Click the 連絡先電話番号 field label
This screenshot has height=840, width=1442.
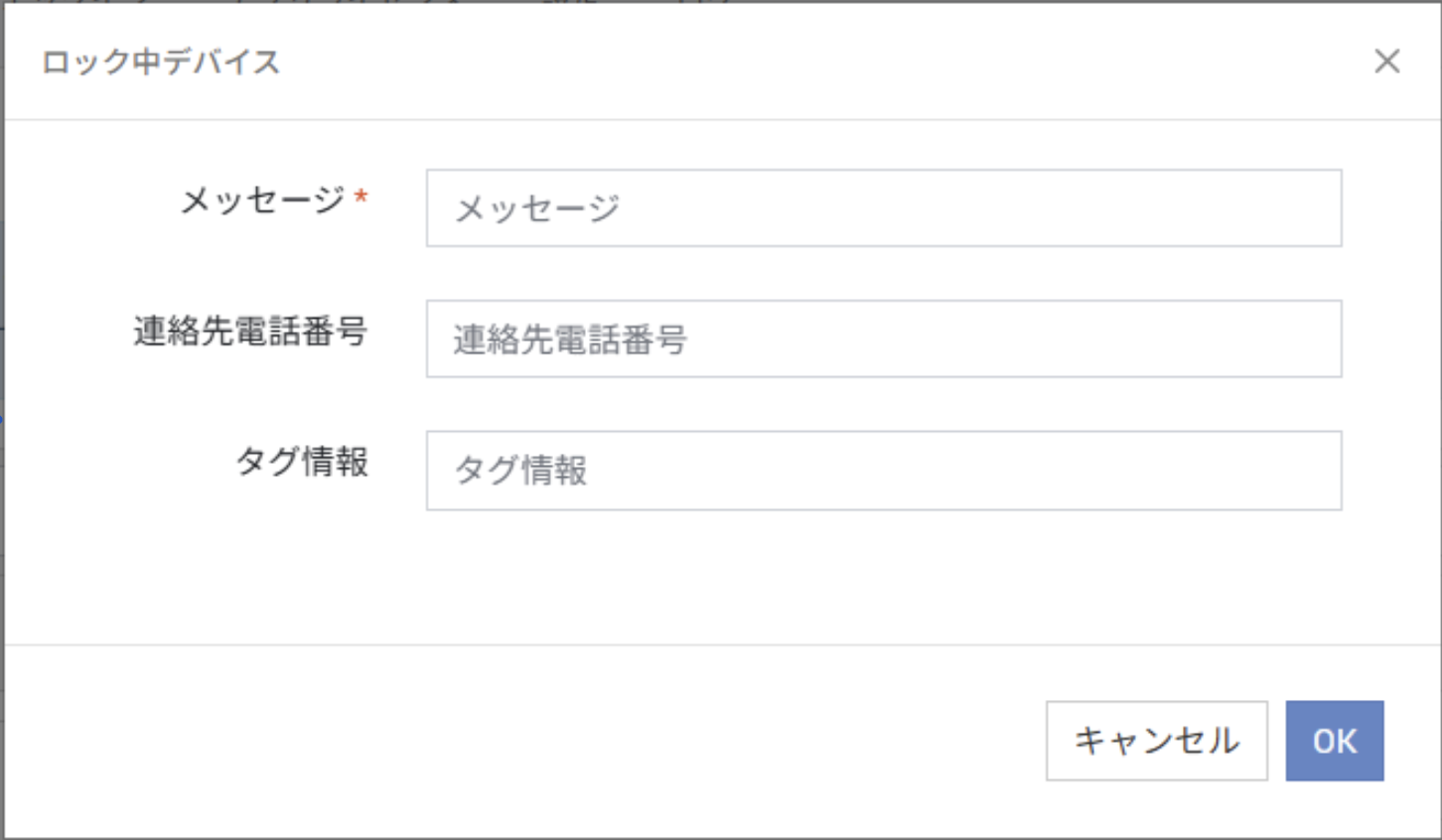pyautogui.click(x=250, y=331)
